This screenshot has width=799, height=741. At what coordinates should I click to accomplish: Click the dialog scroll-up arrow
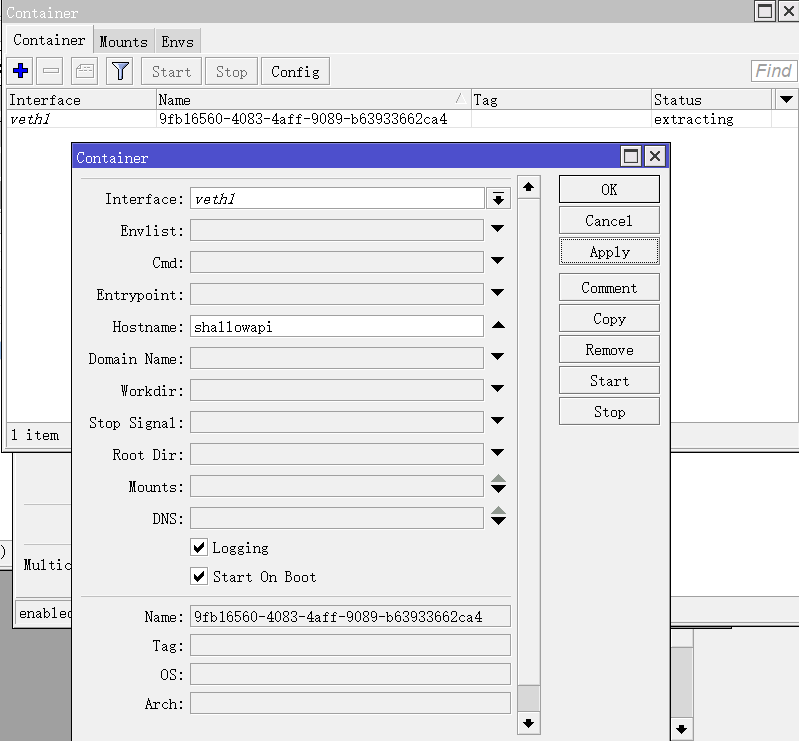(528, 187)
